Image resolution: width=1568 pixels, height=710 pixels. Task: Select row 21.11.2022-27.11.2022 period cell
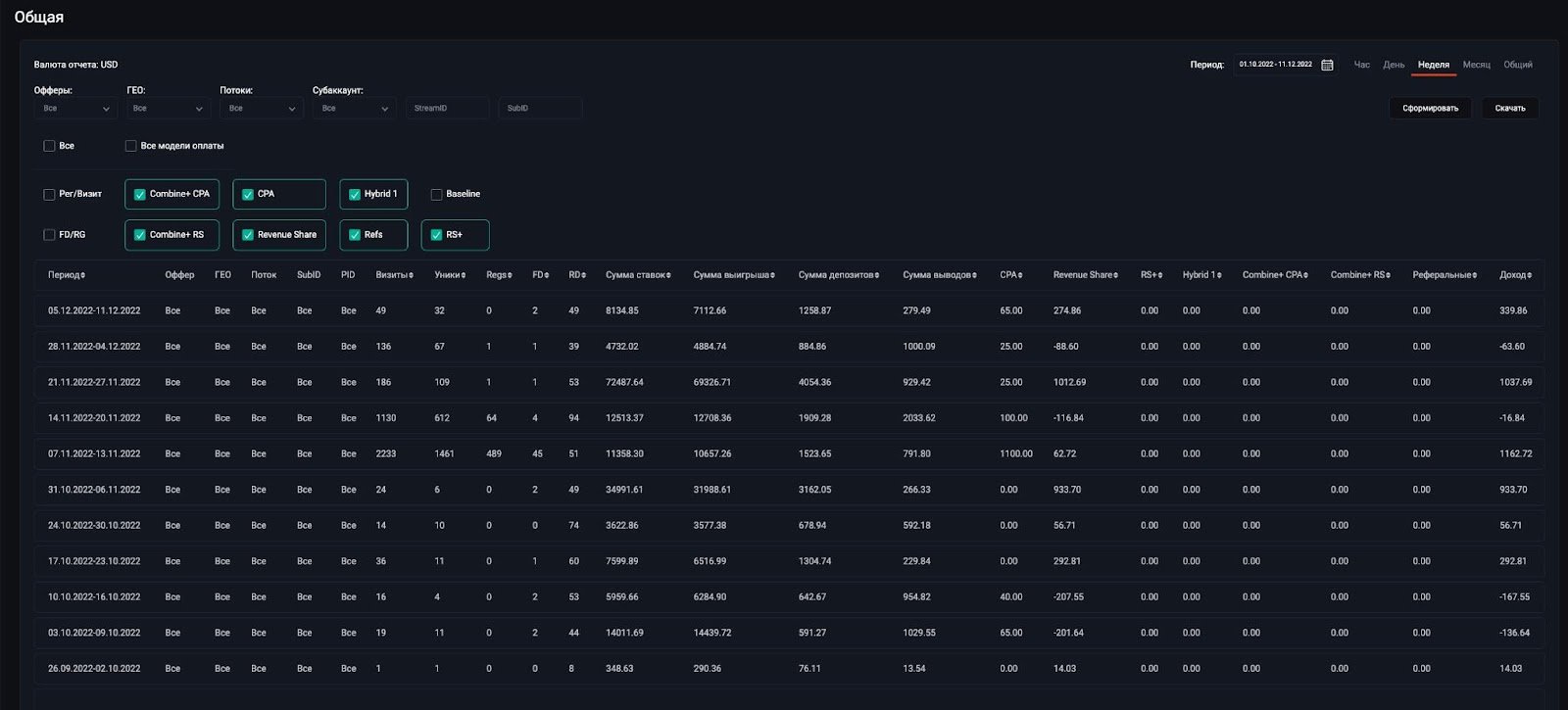pyautogui.click(x=94, y=382)
